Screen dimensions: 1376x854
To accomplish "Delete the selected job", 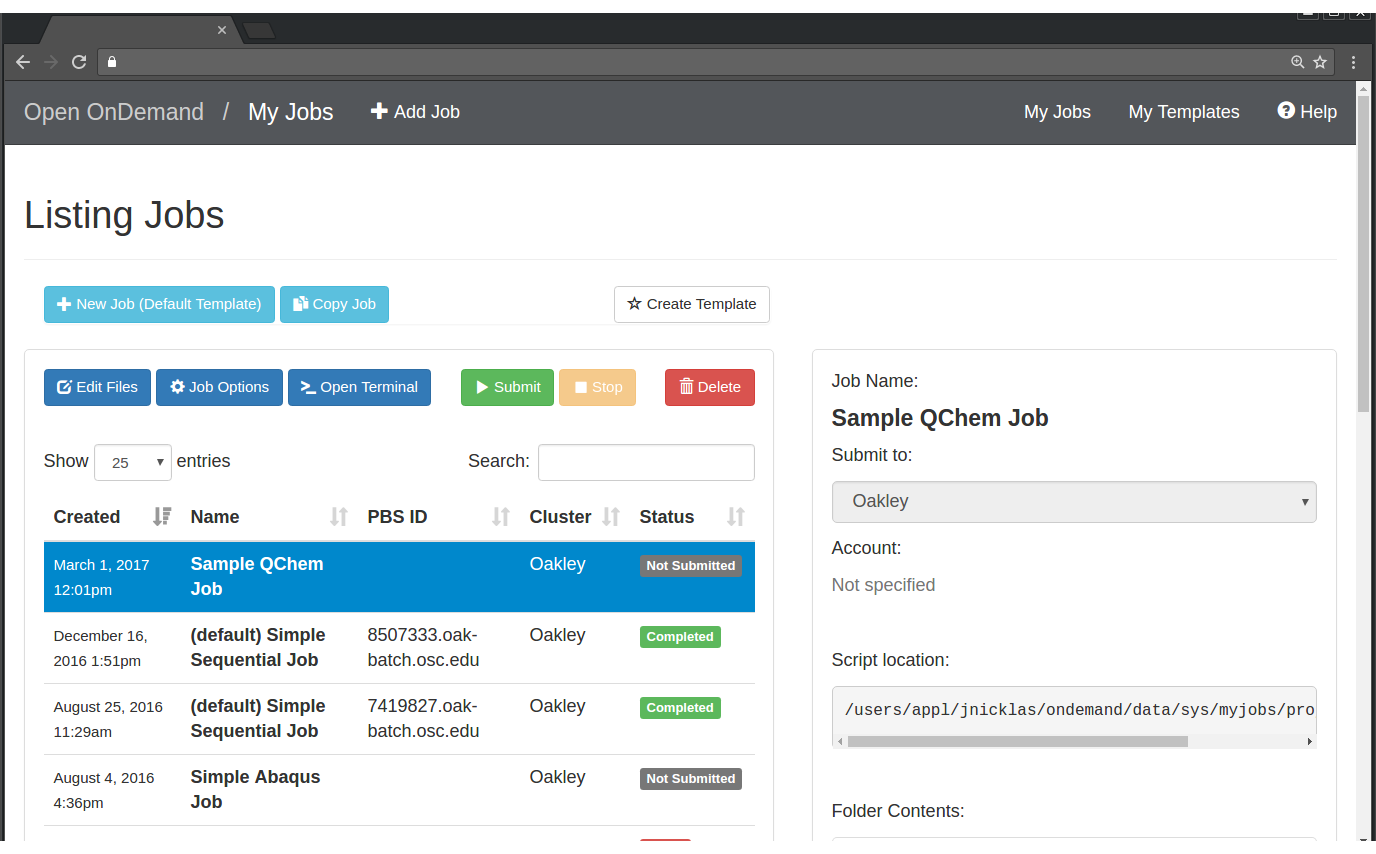I will point(710,387).
